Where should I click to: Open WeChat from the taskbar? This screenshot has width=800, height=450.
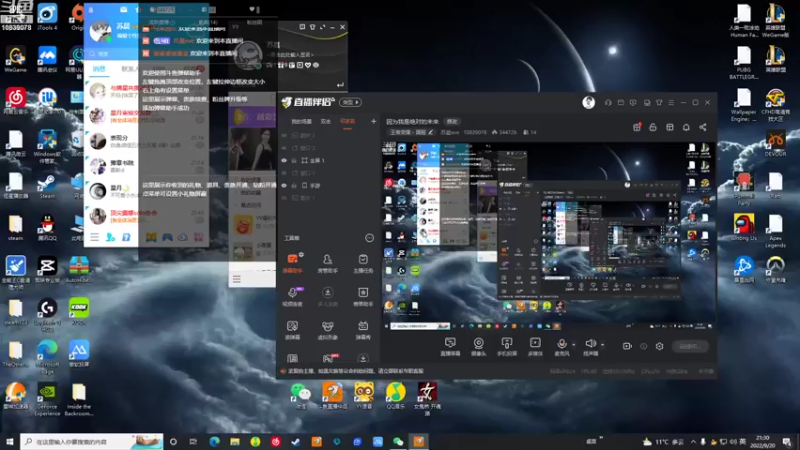point(398,441)
